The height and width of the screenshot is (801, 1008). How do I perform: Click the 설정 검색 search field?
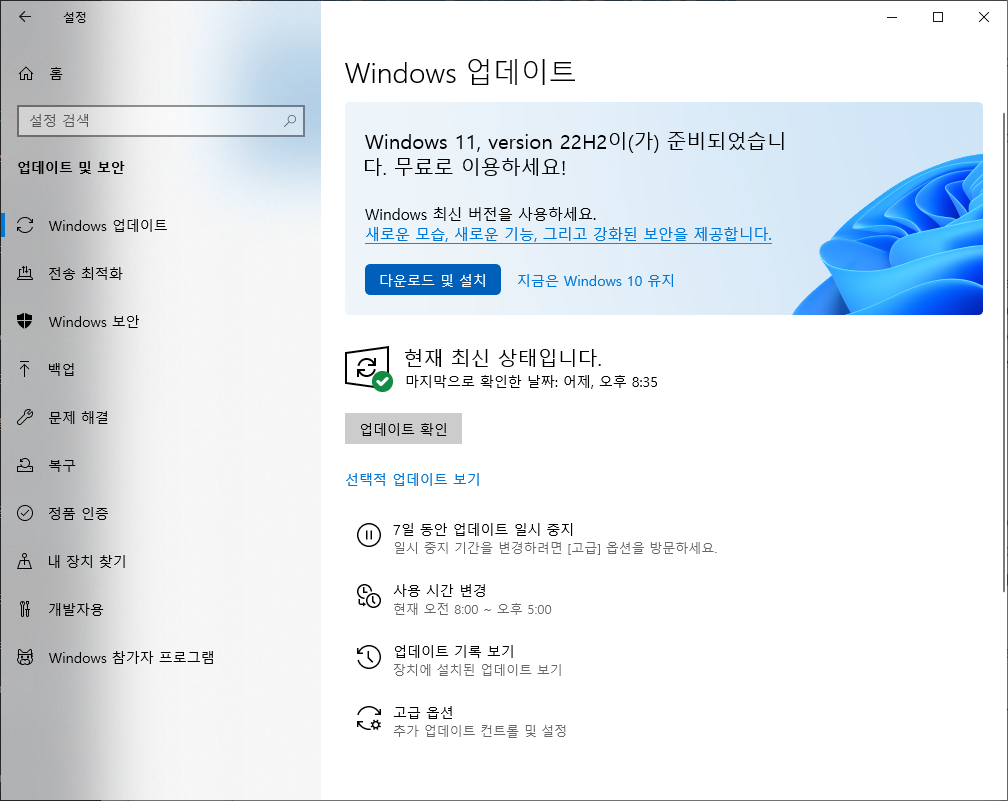tap(161, 121)
